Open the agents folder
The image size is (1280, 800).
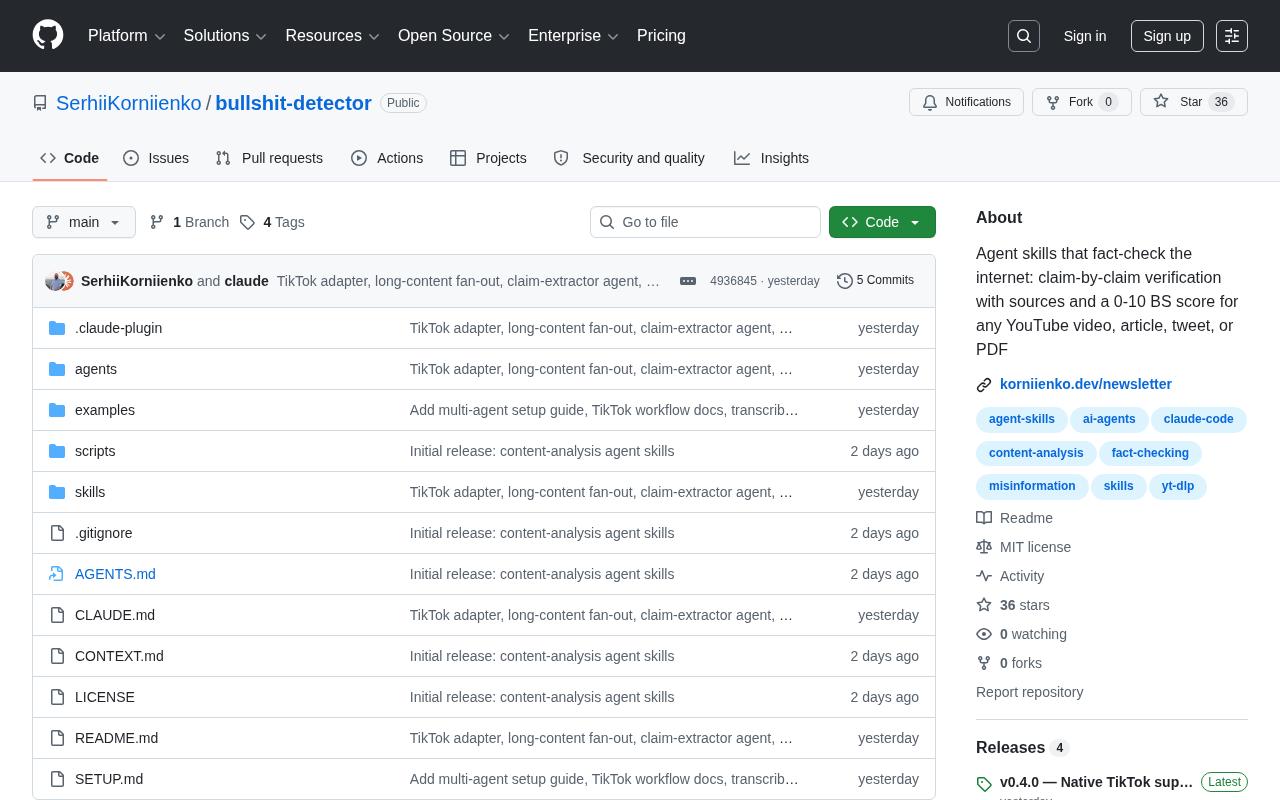(96, 369)
